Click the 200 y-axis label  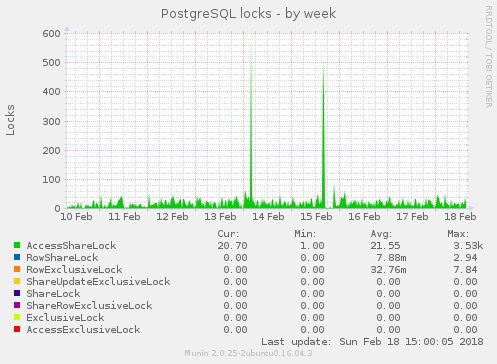point(52,150)
